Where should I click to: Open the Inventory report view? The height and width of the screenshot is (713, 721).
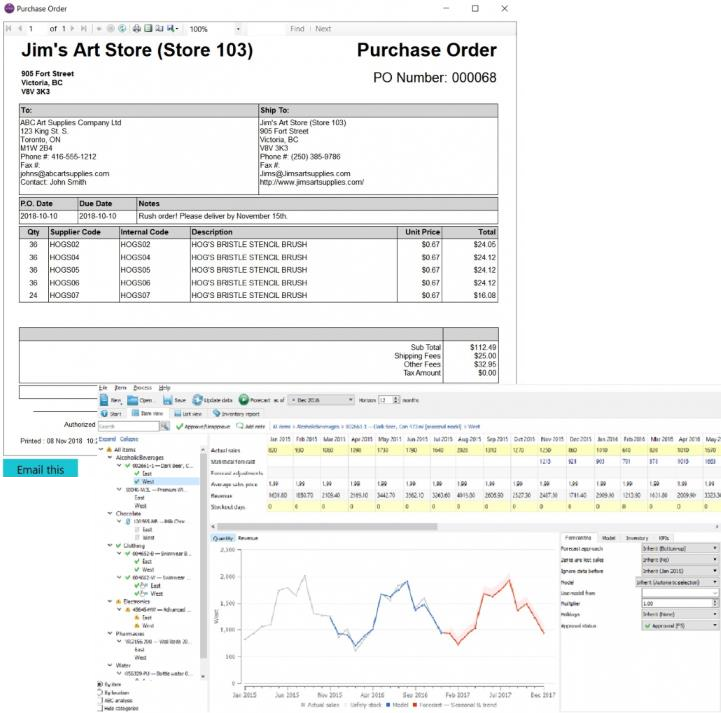click(x=235, y=412)
